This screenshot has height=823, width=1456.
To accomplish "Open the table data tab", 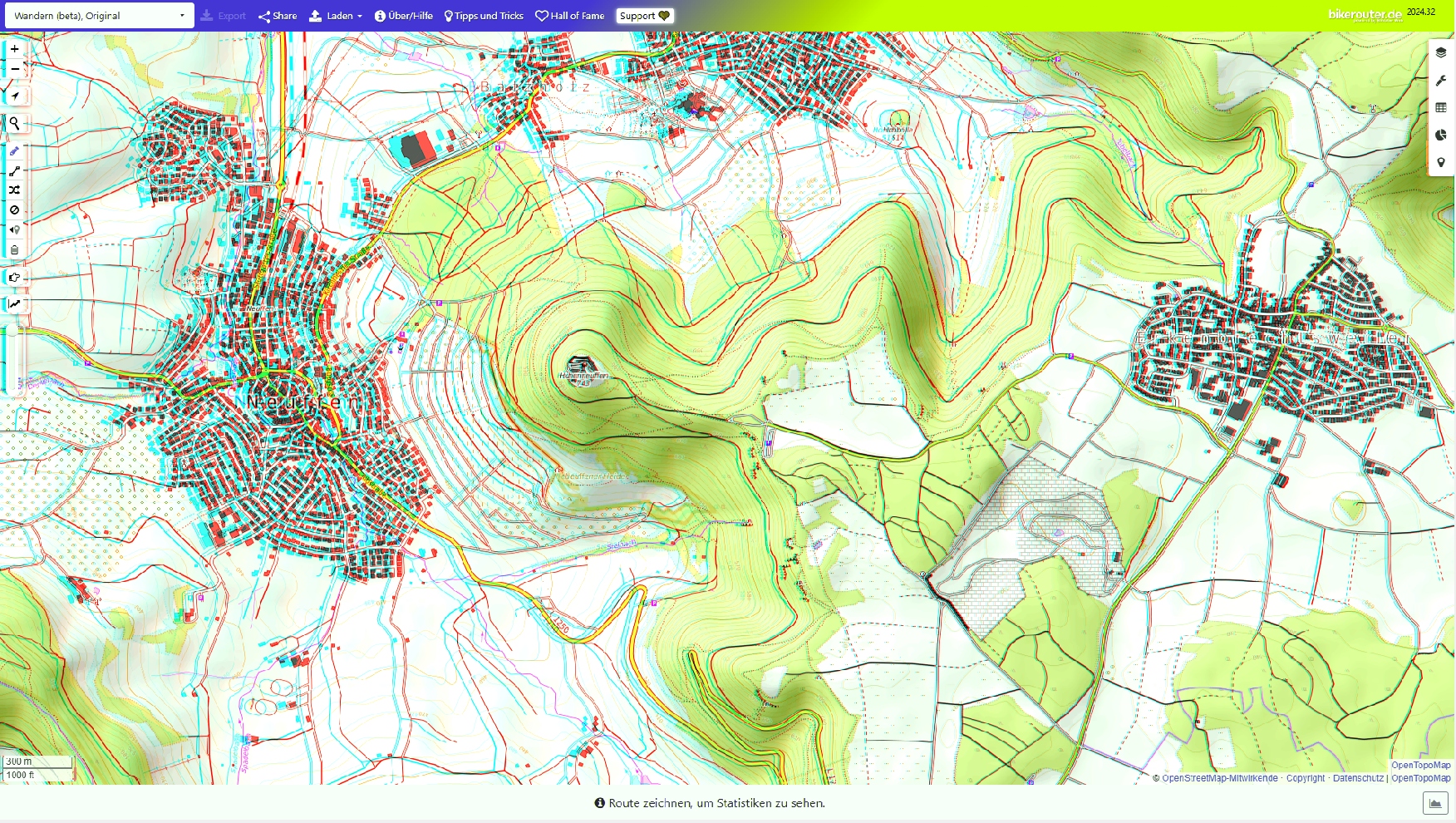I will 1441,108.
